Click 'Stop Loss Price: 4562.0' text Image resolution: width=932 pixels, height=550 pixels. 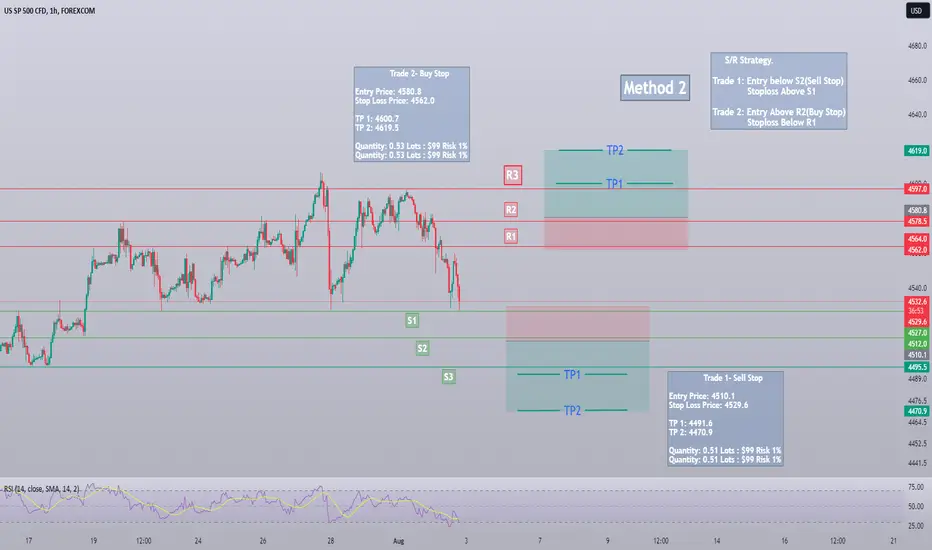point(395,100)
